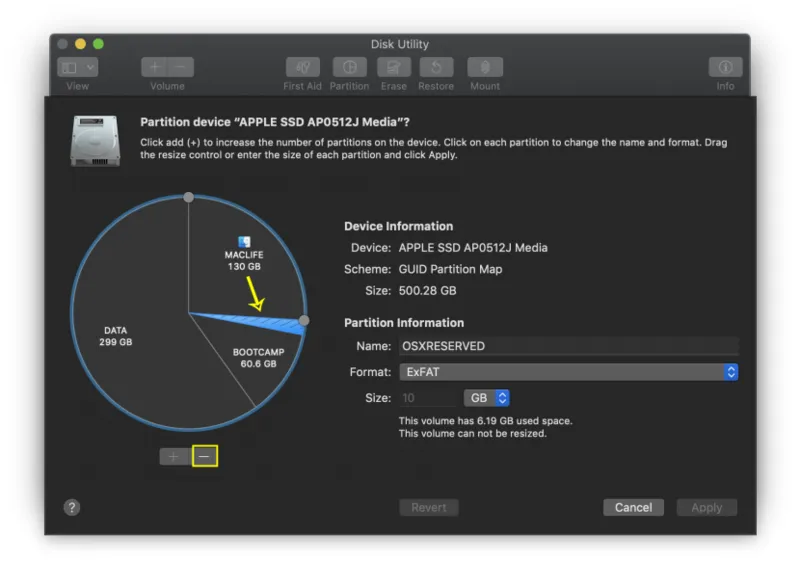Click the add Volume plus toolbar button

pyautogui.click(x=155, y=67)
